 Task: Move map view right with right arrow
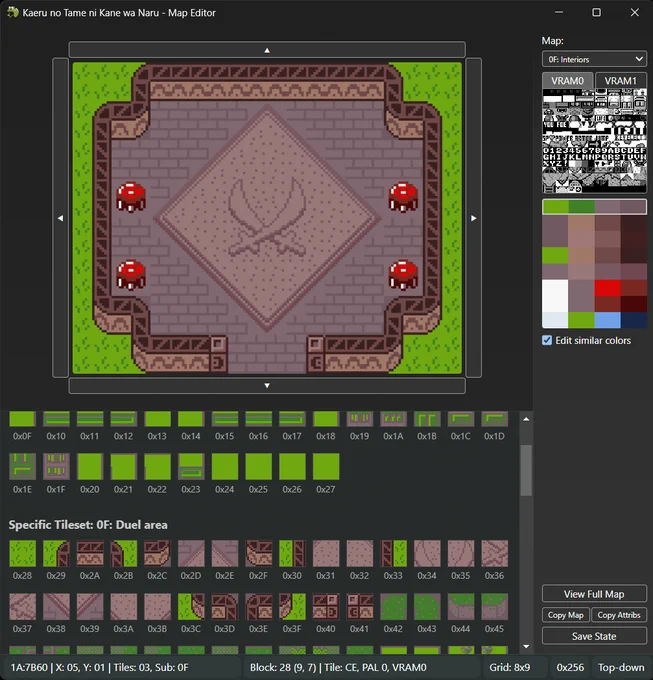tap(473, 218)
